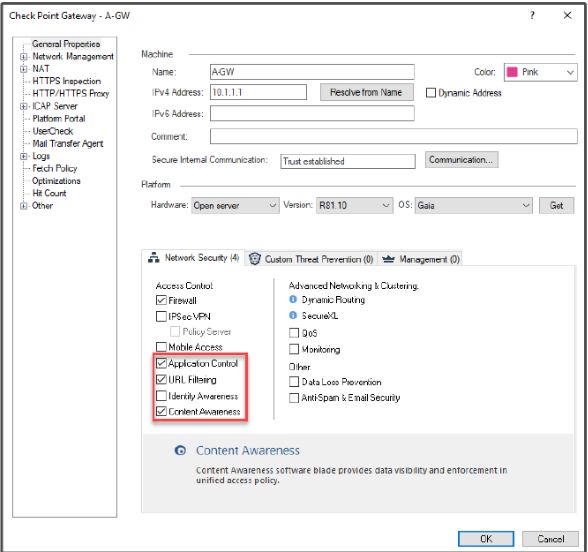
Task: Click OK to save gateway settings
Action: 486,539
